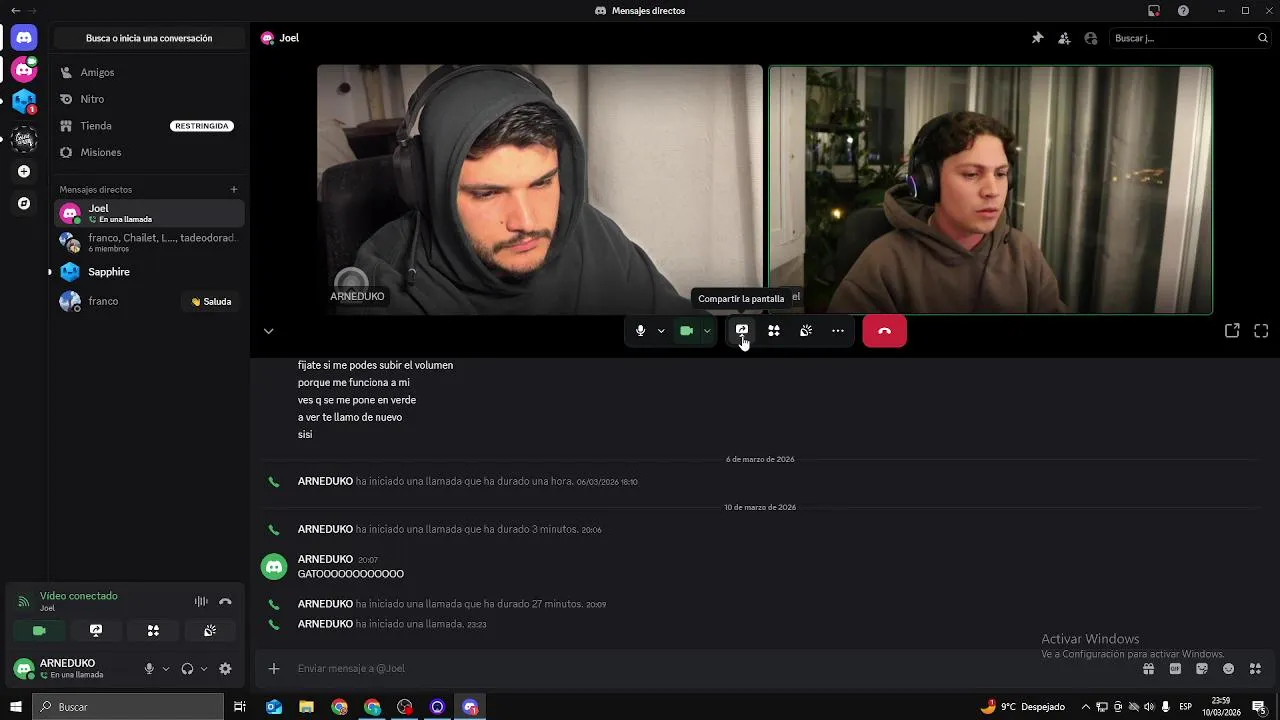The height and width of the screenshot is (720, 1280).
Task: Show the user profile panel
Action: tap(1091, 38)
